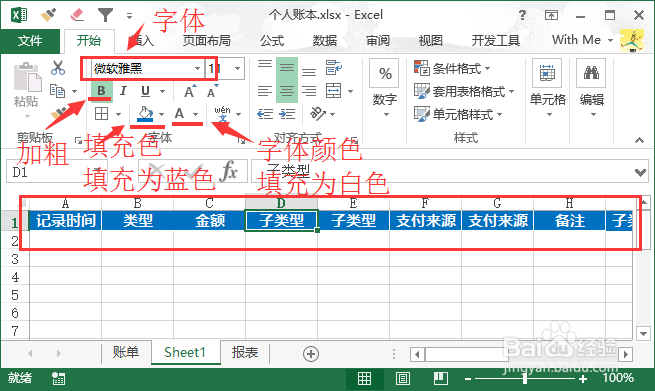Open the 单元格 cells group menu

(547, 88)
